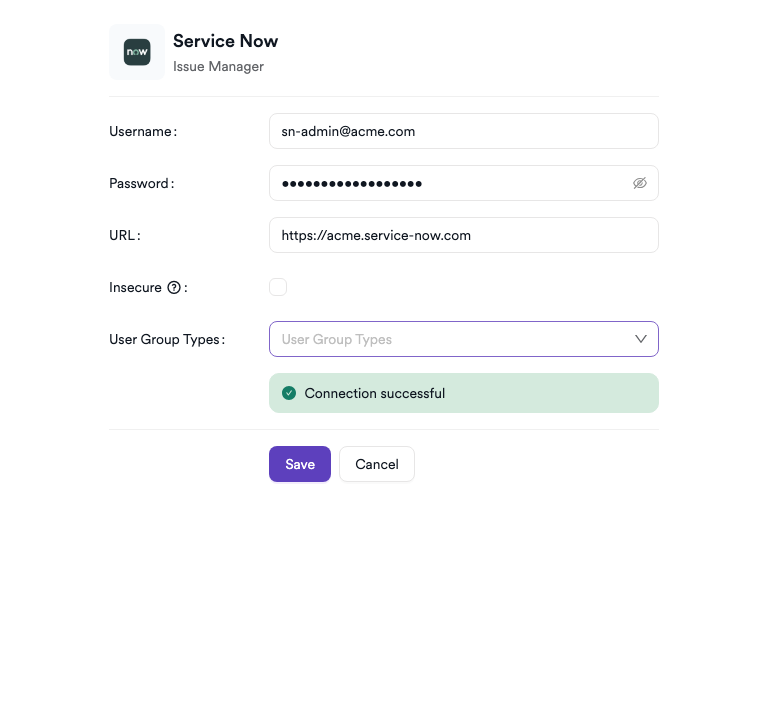
Task: Click the Connection successful banner text
Action: pyautogui.click(x=375, y=393)
